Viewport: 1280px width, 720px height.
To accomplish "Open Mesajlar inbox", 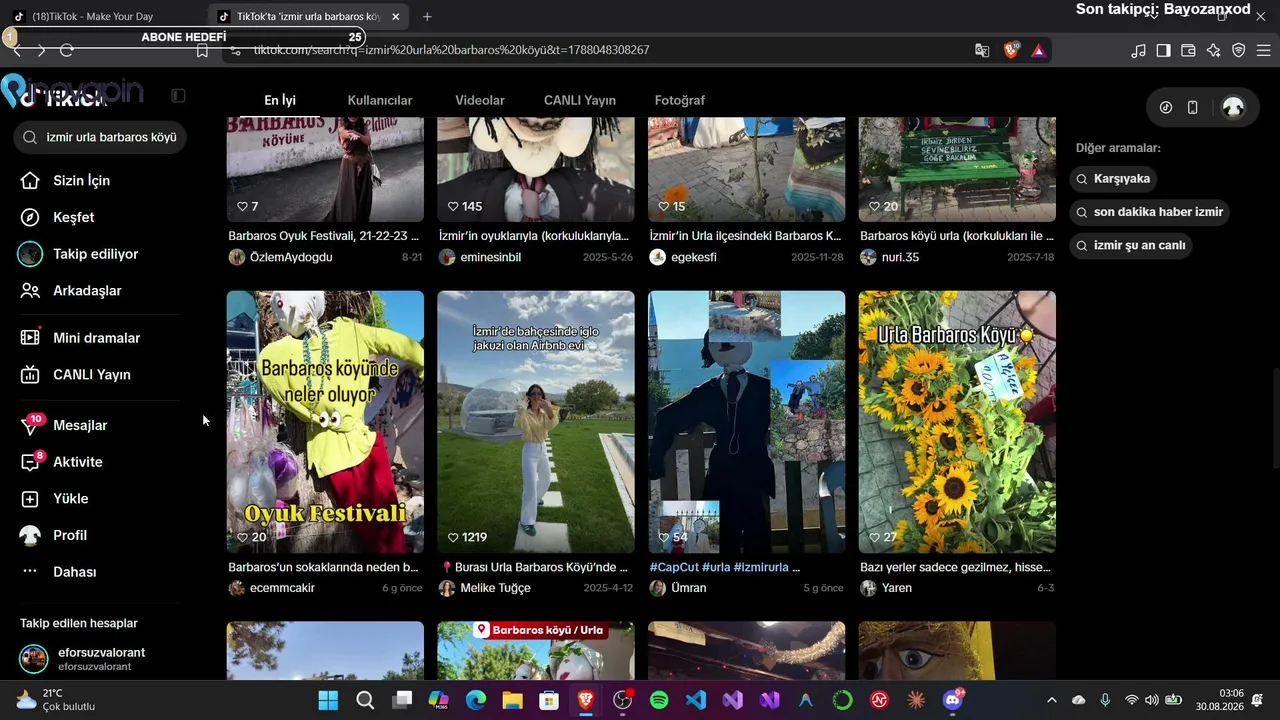I will (66, 425).
